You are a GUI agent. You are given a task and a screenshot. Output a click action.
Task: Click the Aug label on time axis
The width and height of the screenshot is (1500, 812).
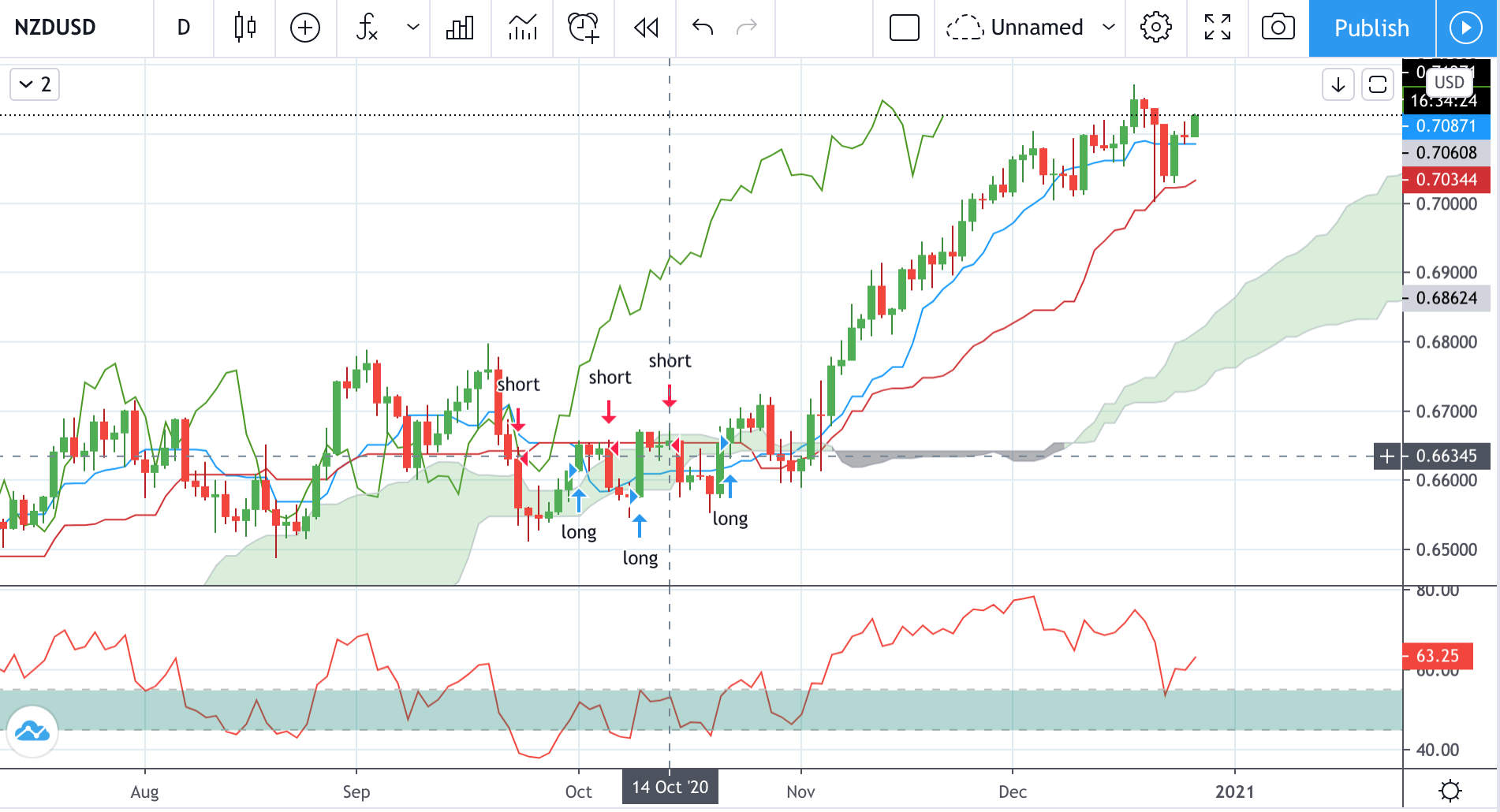pyautogui.click(x=145, y=792)
